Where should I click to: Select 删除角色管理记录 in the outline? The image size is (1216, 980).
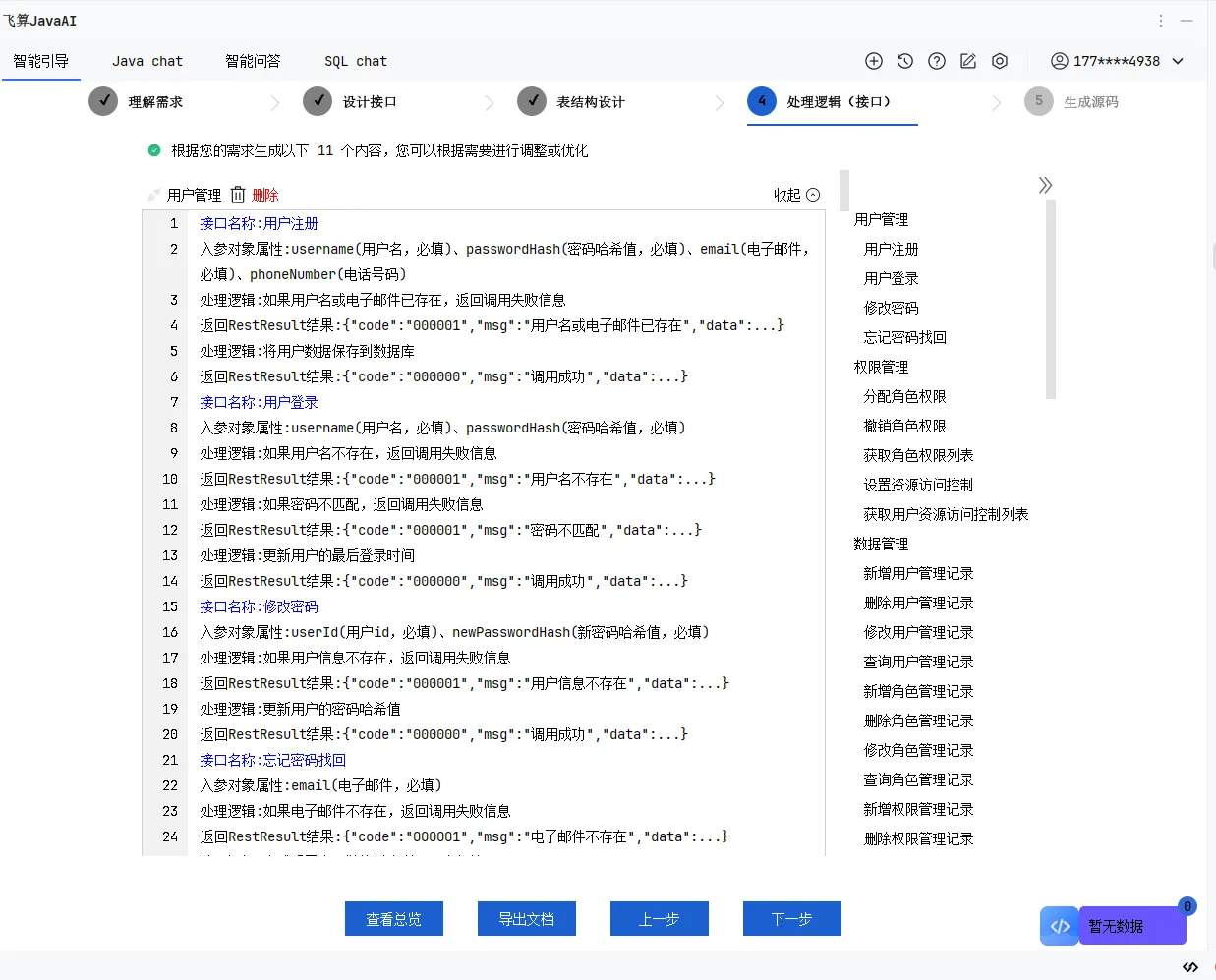tap(919, 721)
